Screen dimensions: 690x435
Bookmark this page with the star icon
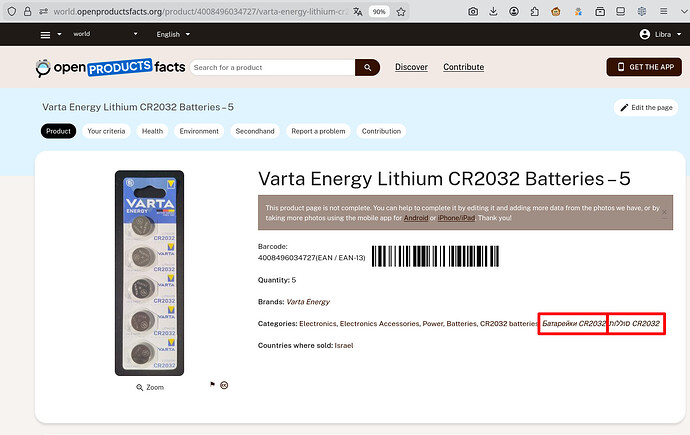(x=401, y=12)
